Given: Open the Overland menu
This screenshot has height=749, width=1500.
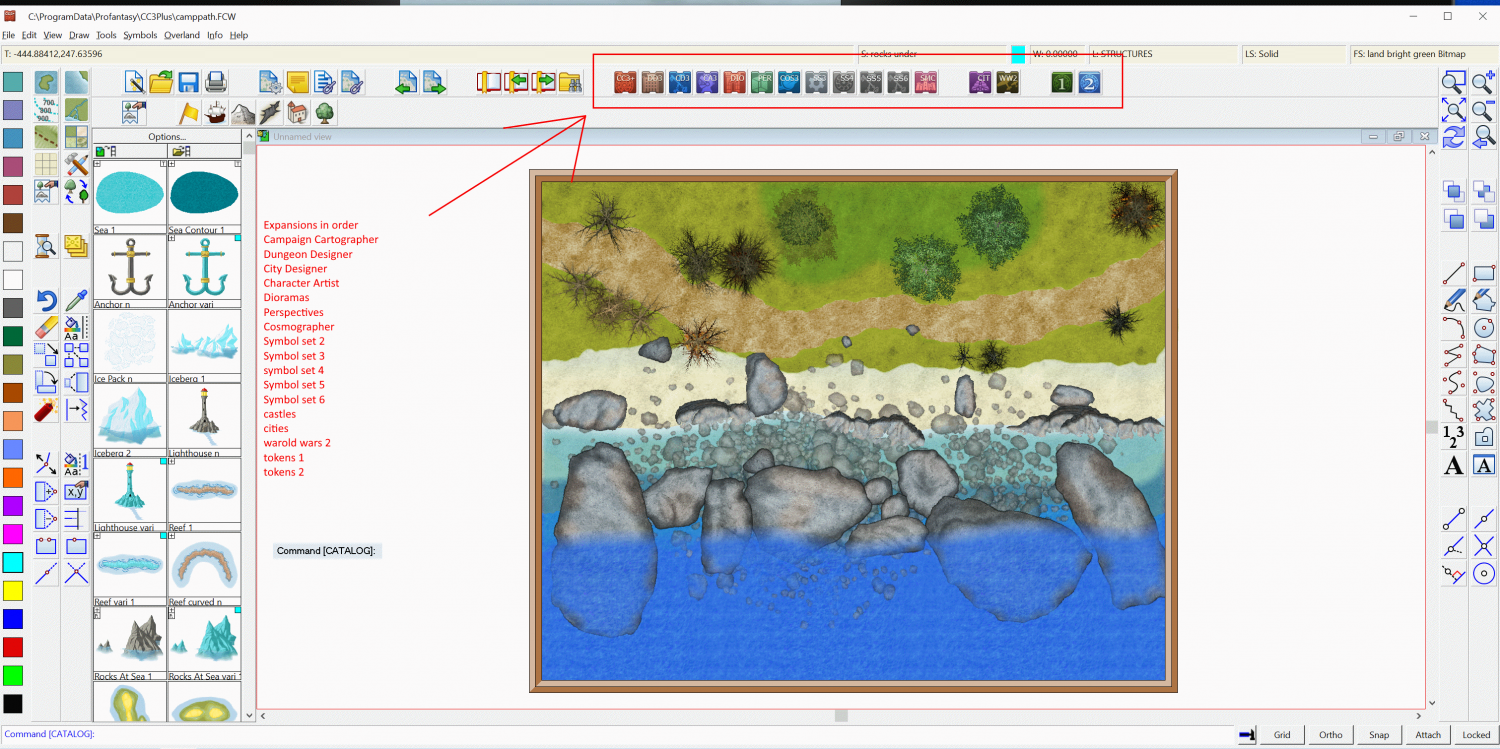Looking at the screenshot, I should tap(182, 35).
